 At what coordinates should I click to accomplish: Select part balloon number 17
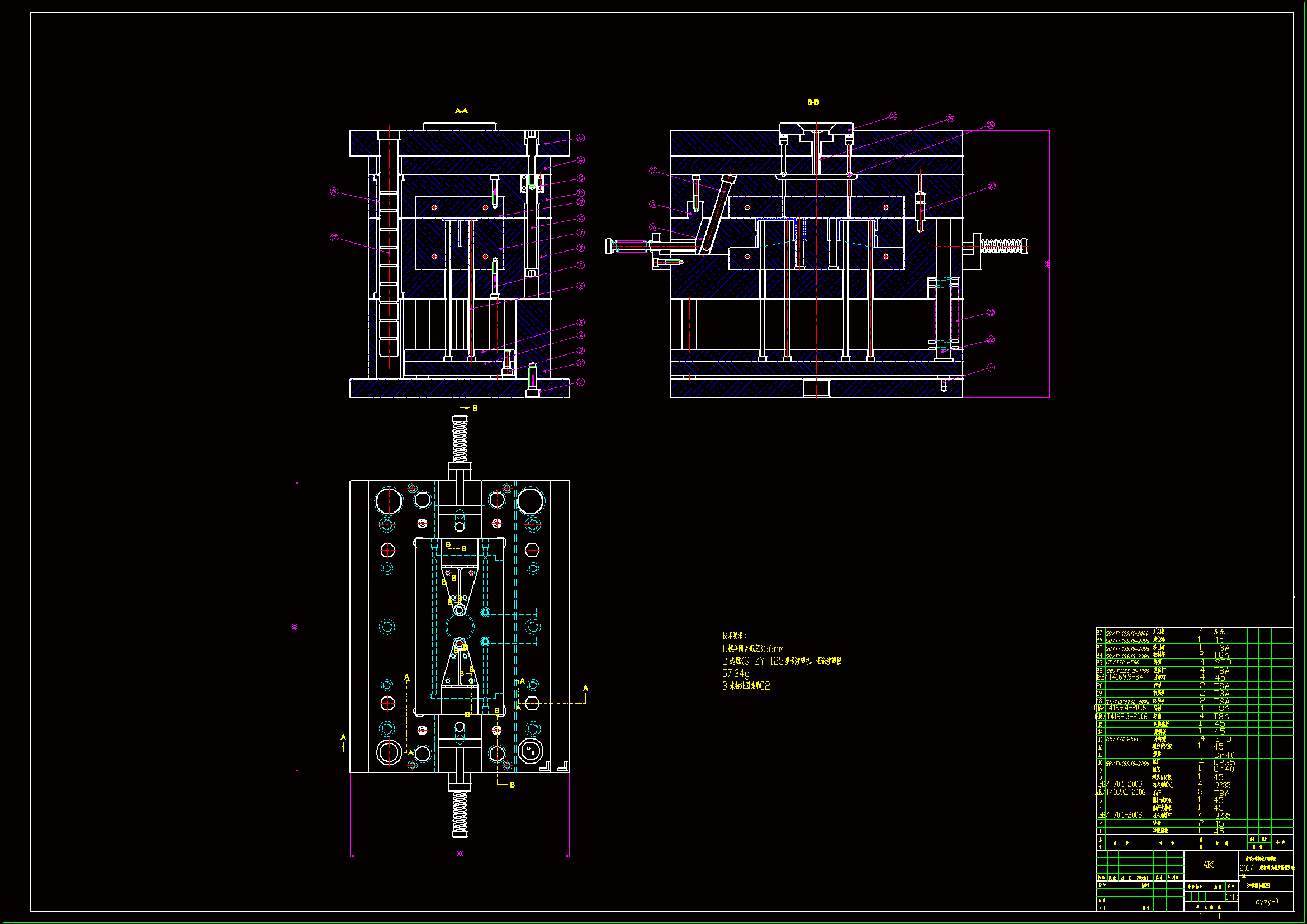point(334,238)
